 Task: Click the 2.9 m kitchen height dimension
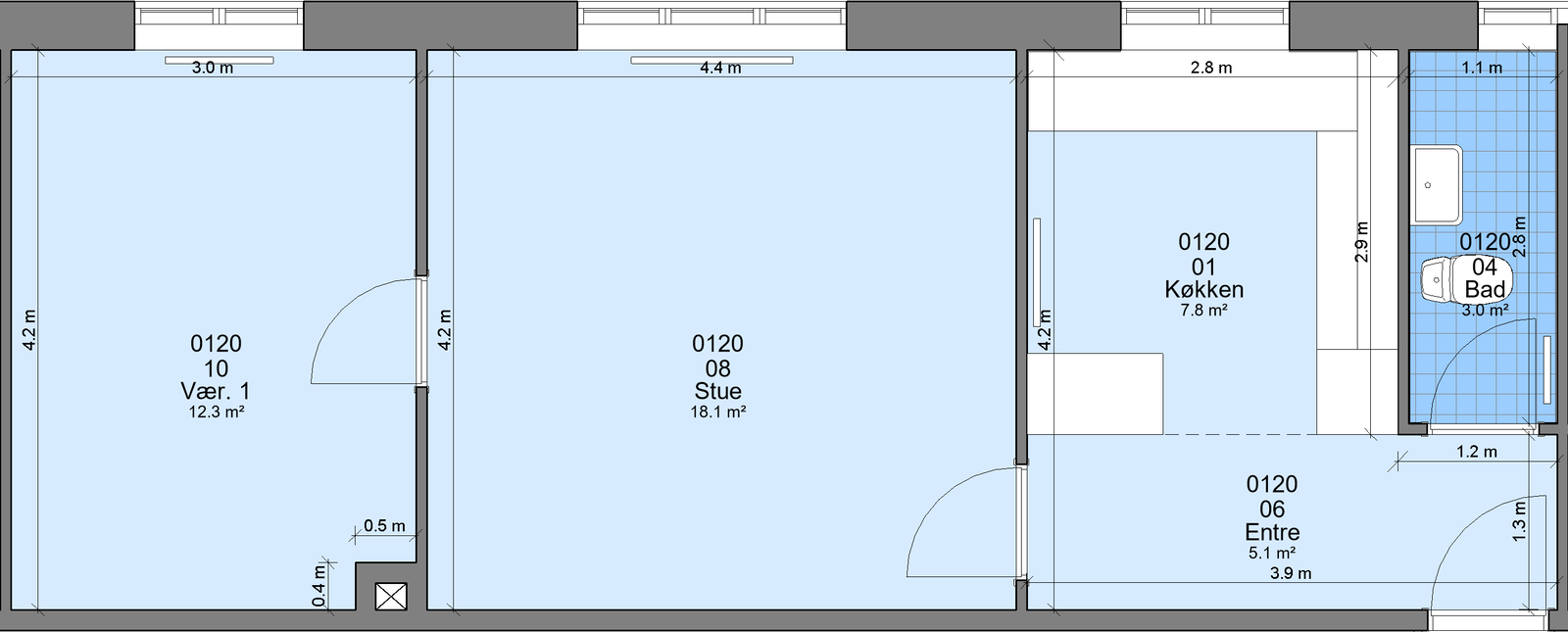[x=1361, y=242]
